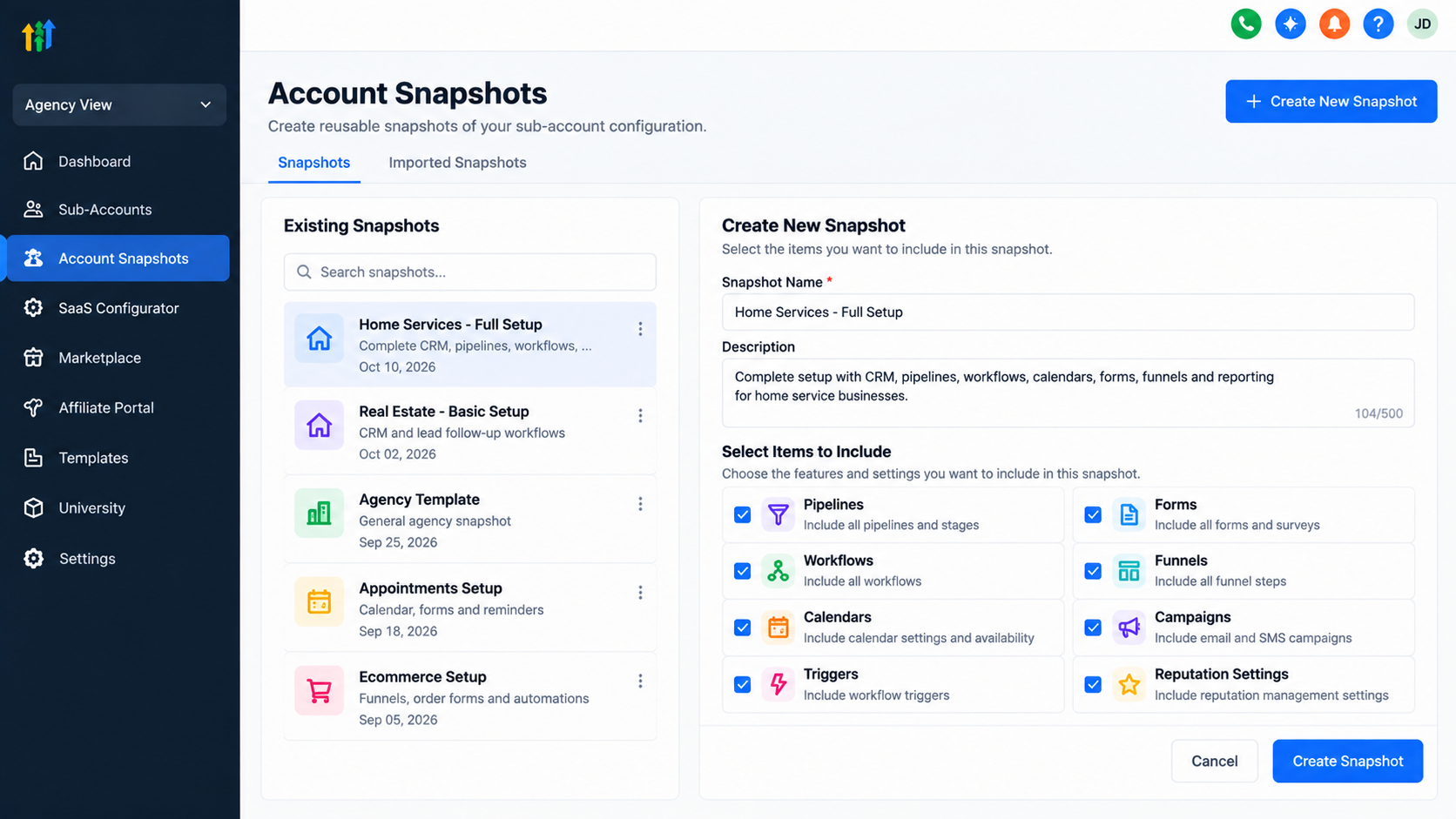Open options menu for Agency Template
This screenshot has height=819, width=1456.
640,504
